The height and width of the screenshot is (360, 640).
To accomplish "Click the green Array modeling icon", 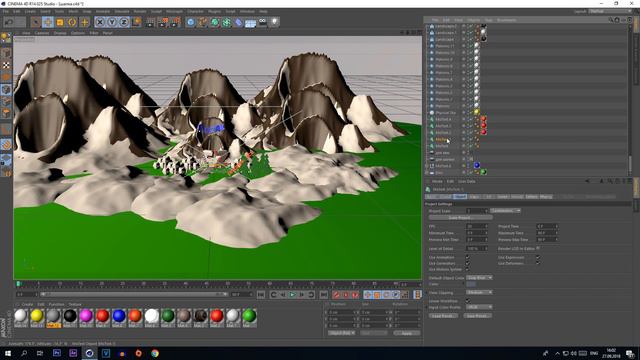I will pos(227,22).
